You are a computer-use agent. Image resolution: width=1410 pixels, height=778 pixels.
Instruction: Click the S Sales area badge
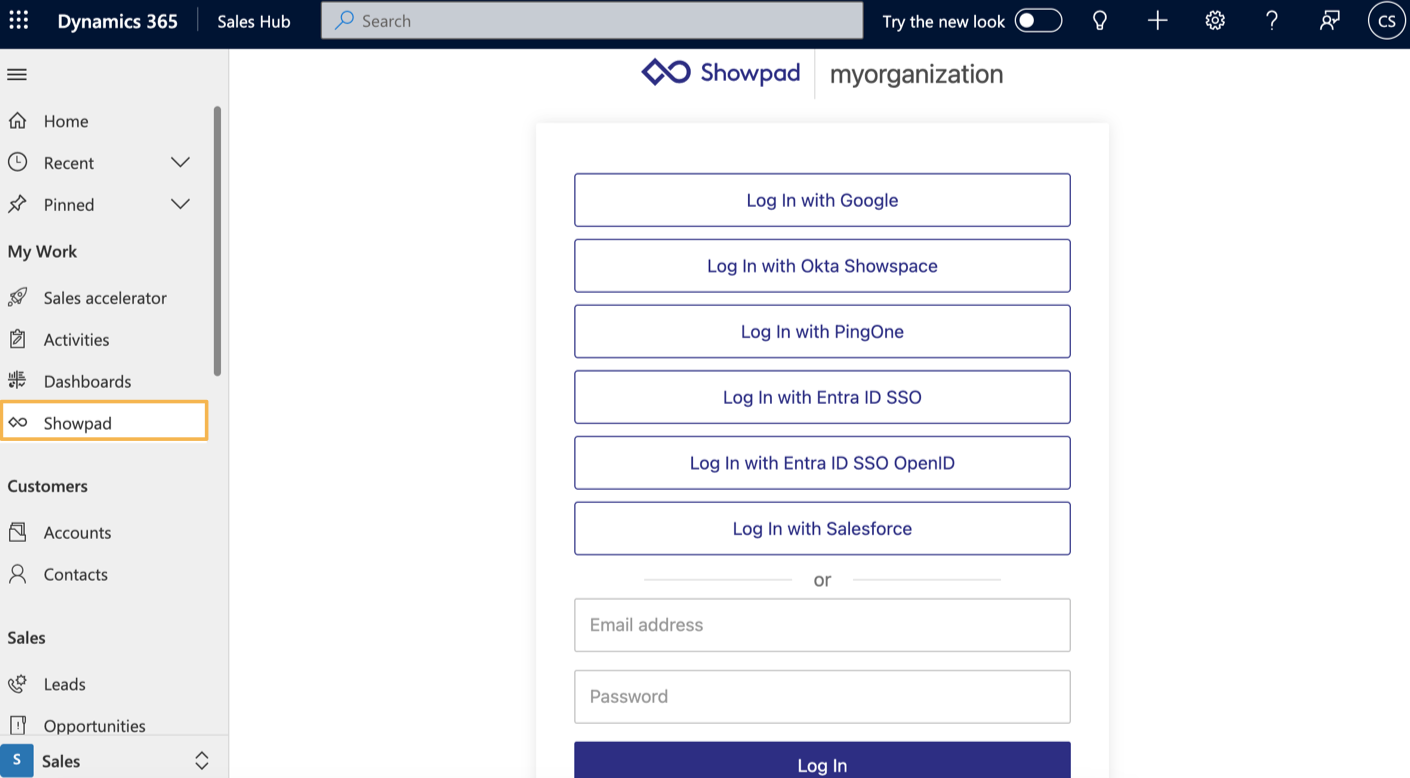click(x=17, y=760)
